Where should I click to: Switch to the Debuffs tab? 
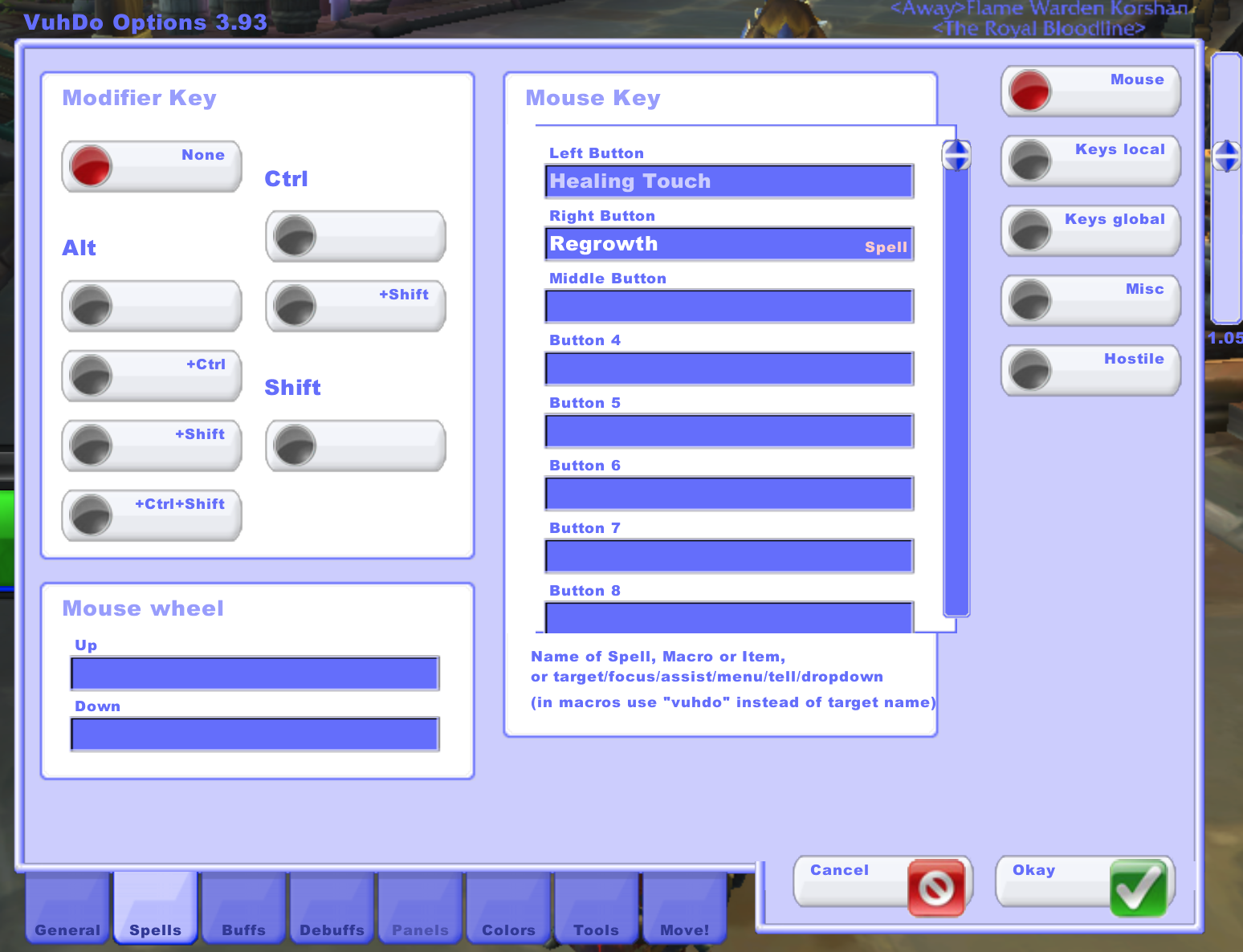click(x=332, y=930)
